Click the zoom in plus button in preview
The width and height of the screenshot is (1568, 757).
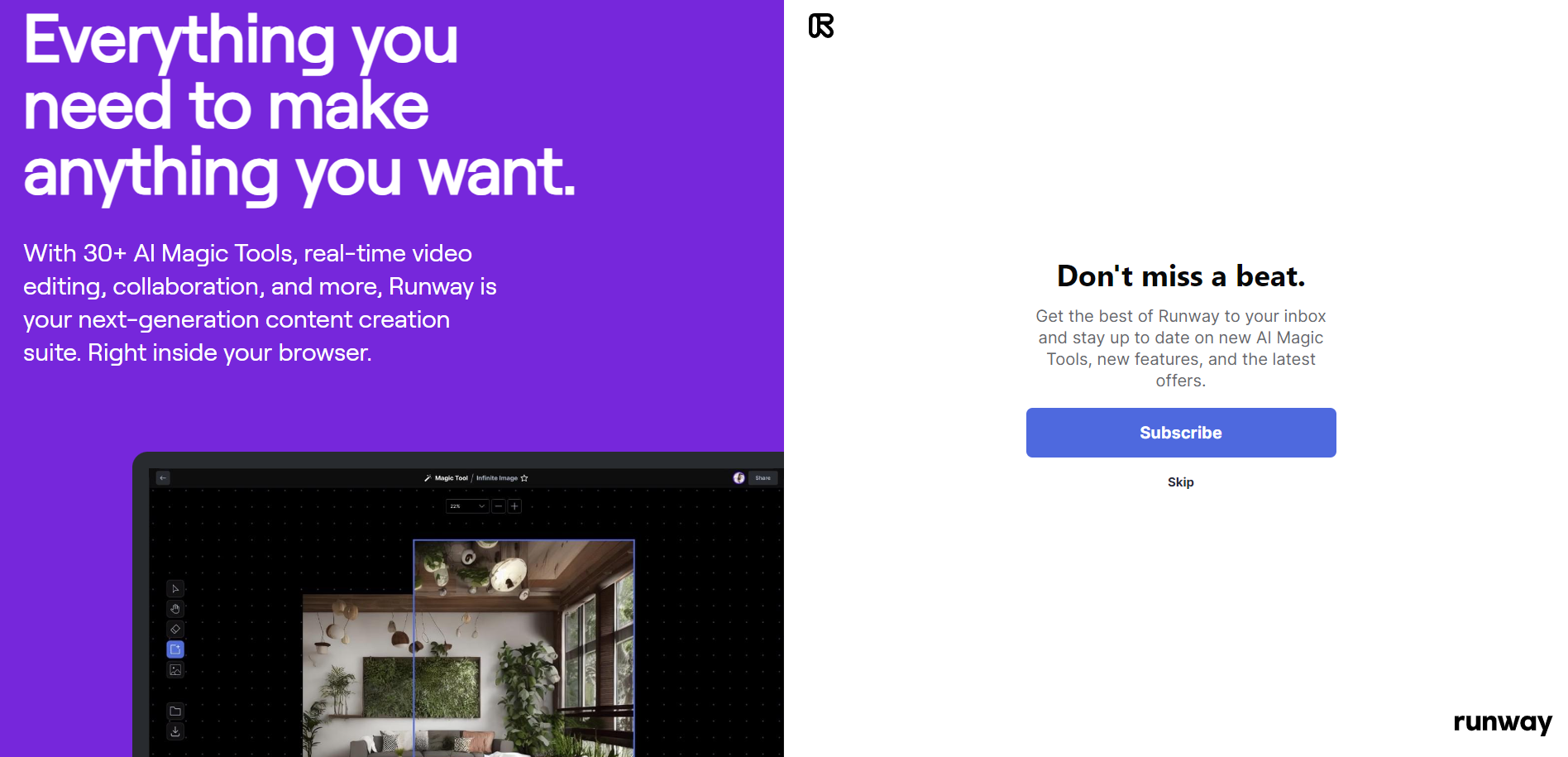coord(514,506)
